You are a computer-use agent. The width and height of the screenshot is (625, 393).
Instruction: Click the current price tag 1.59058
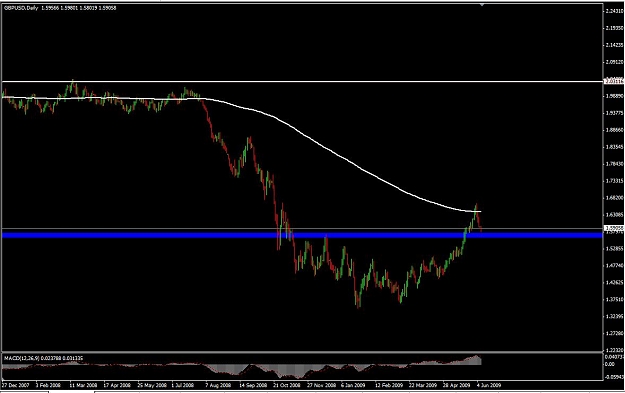(614, 228)
